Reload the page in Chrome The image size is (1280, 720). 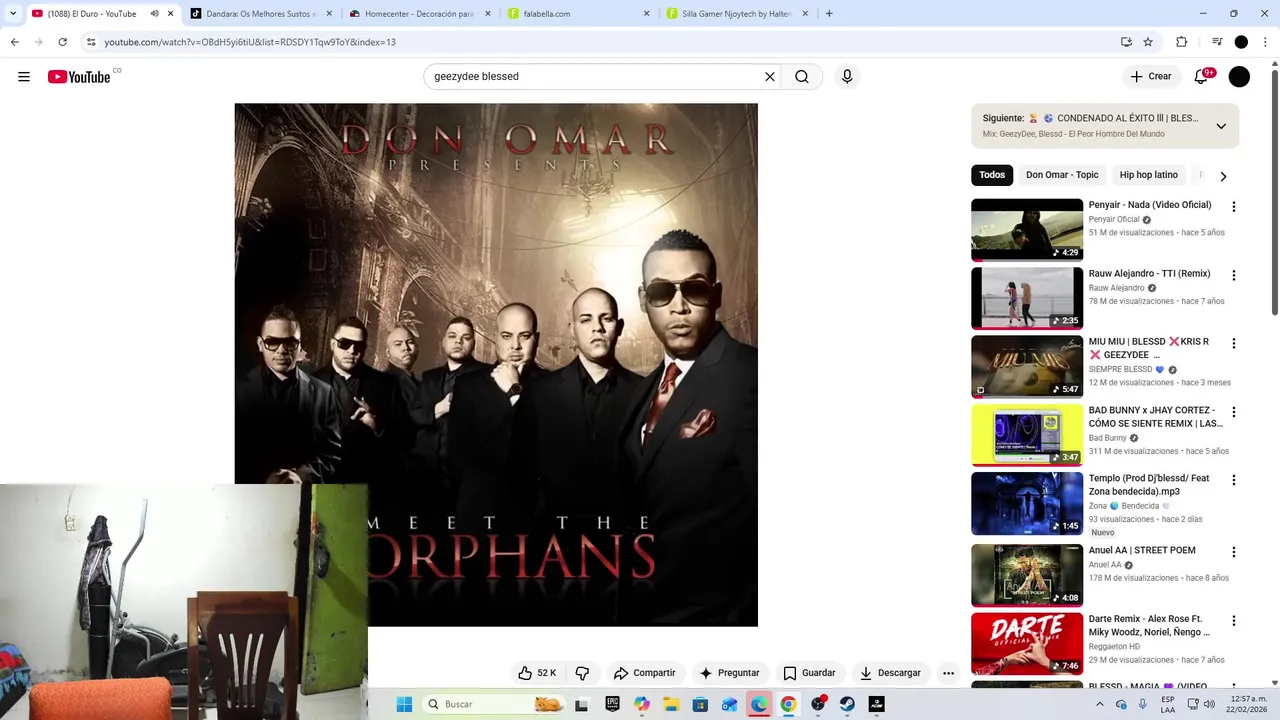coord(62,42)
